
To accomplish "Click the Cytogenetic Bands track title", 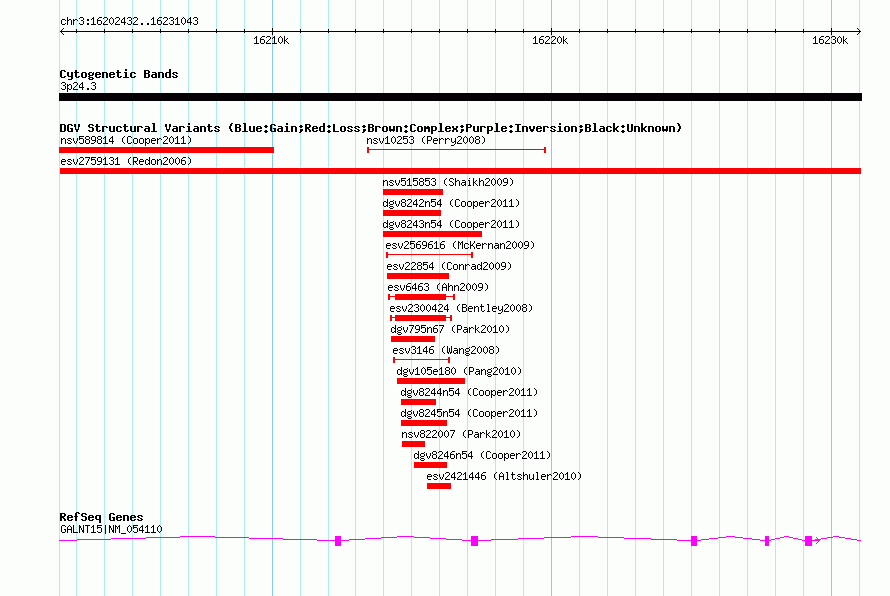I will coord(119,74).
